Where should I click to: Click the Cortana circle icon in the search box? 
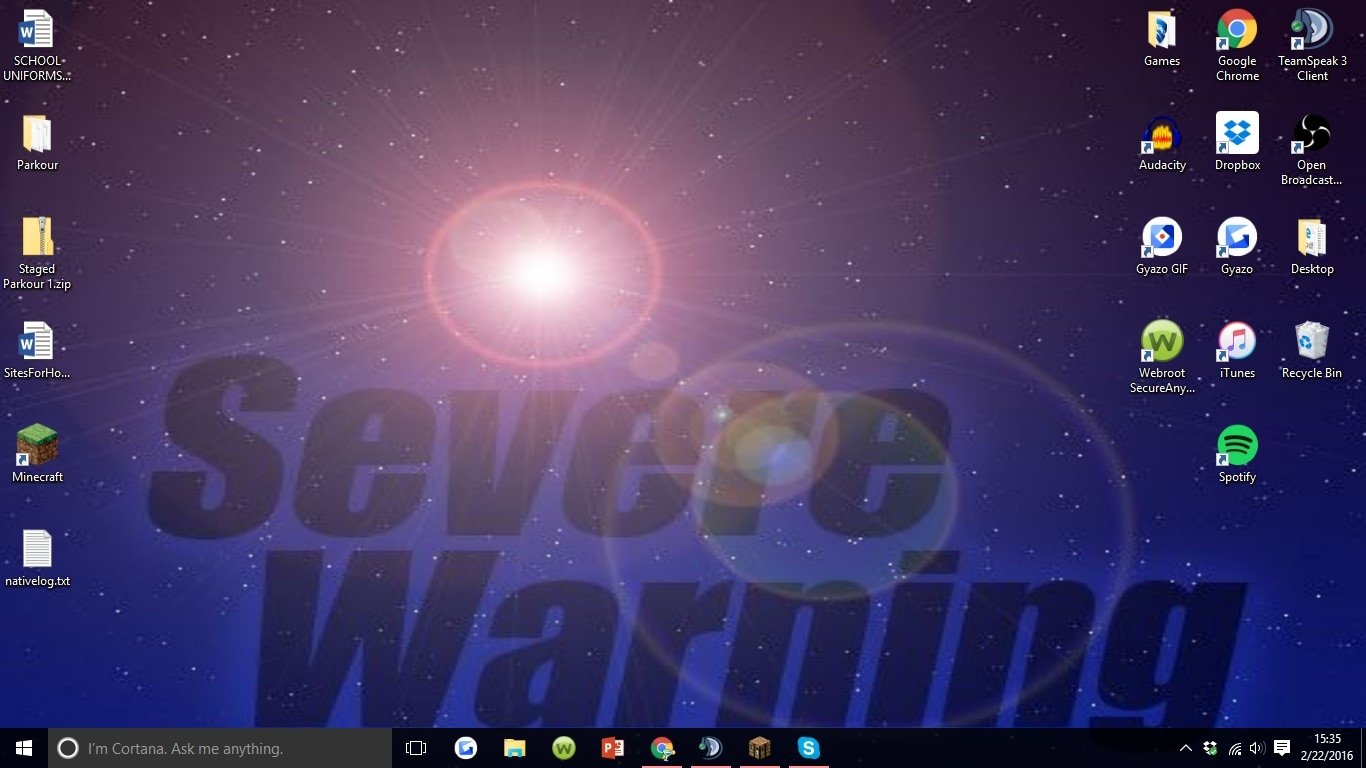point(67,748)
